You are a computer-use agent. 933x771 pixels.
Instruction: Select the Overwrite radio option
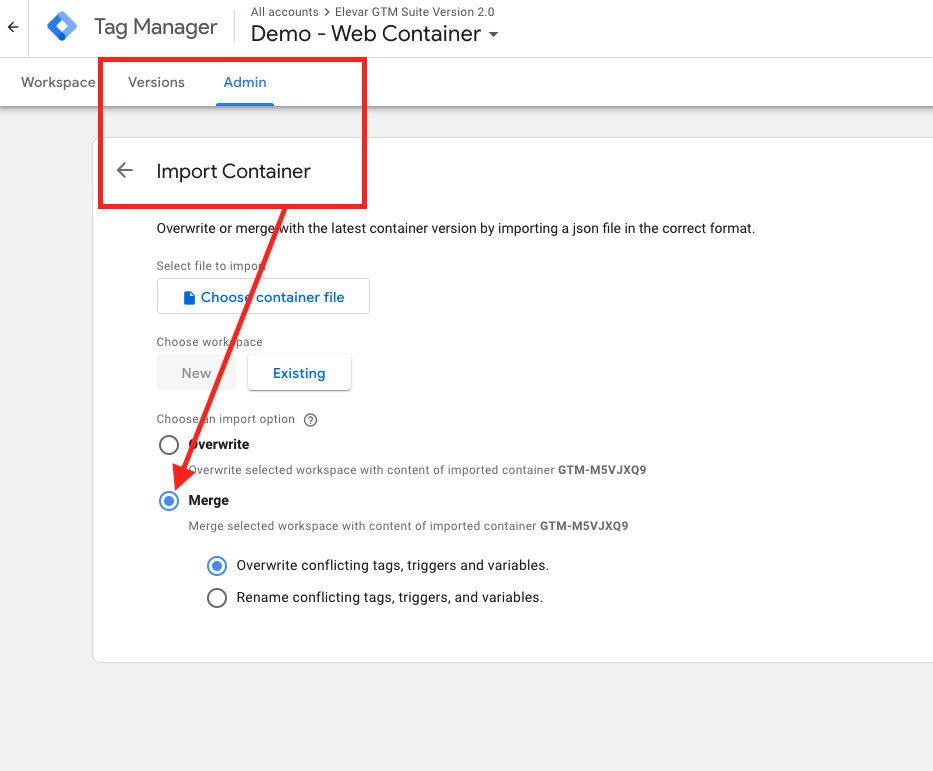pyautogui.click(x=169, y=445)
